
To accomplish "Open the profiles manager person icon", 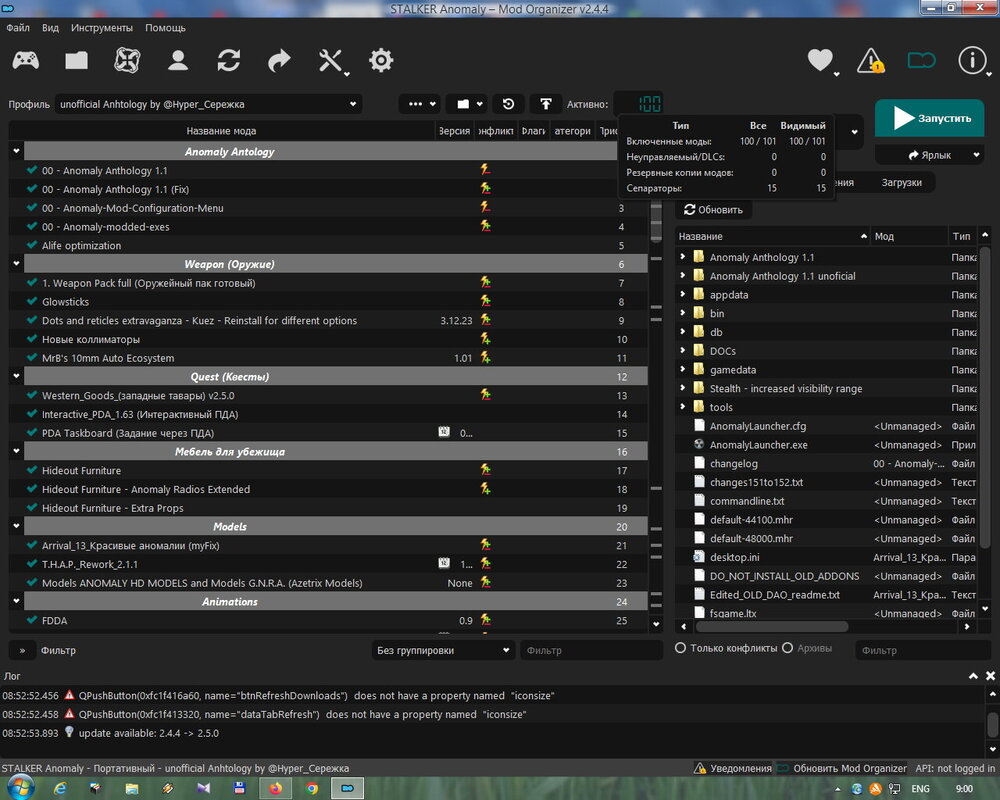I will [x=178, y=61].
